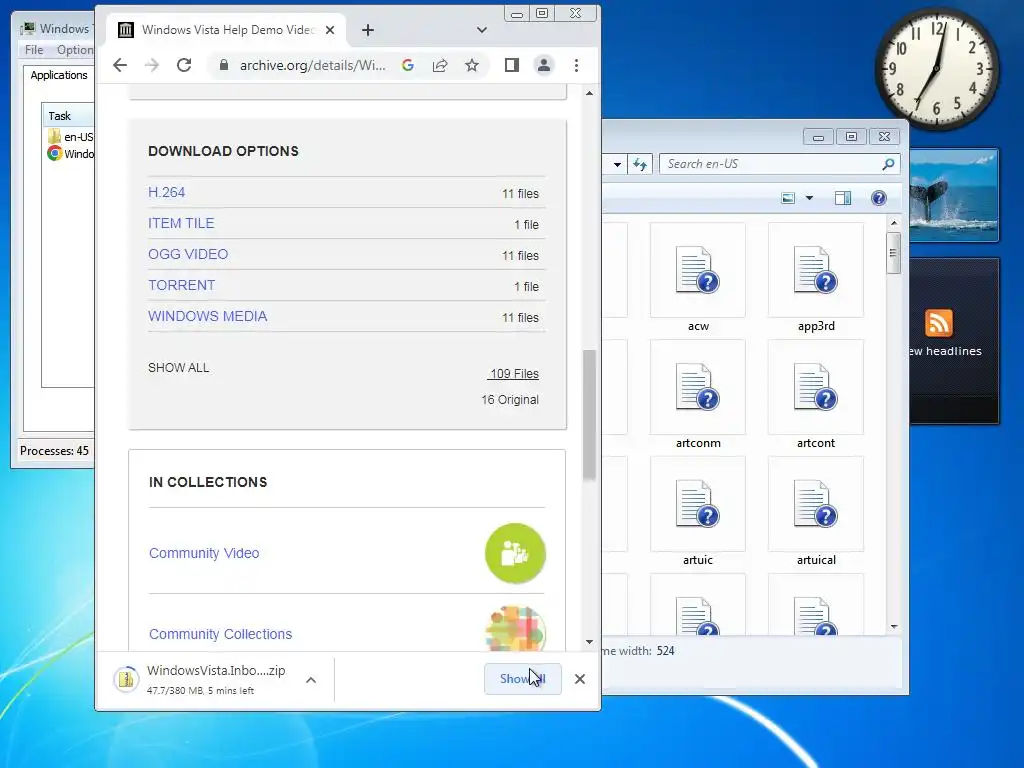This screenshot has height=768, width=1024.
Task: Switch to Task Manager Applications tab
Action: (59, 75)
